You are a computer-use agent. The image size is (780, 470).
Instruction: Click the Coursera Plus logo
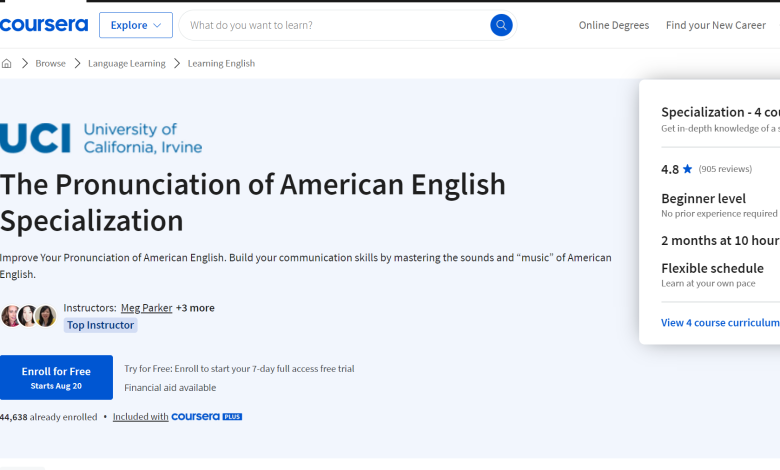click(206, 416)
